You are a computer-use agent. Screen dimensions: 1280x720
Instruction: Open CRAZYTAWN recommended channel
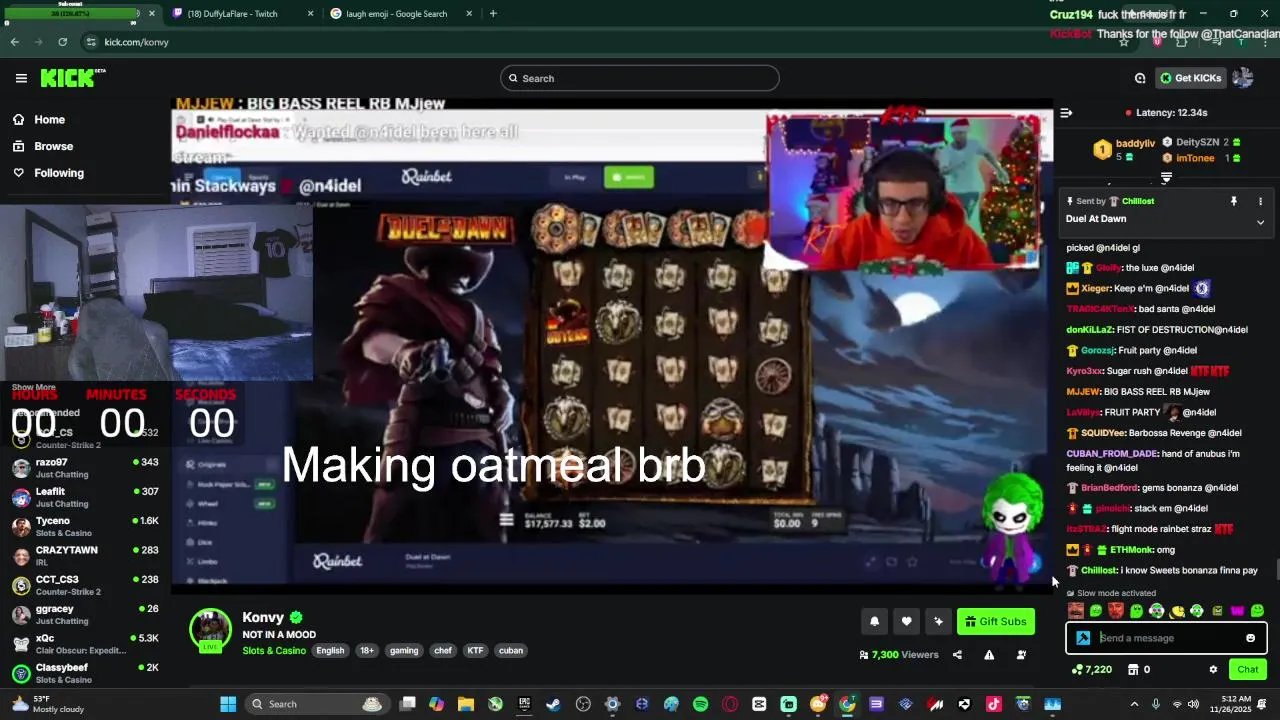tap(85, 556)
